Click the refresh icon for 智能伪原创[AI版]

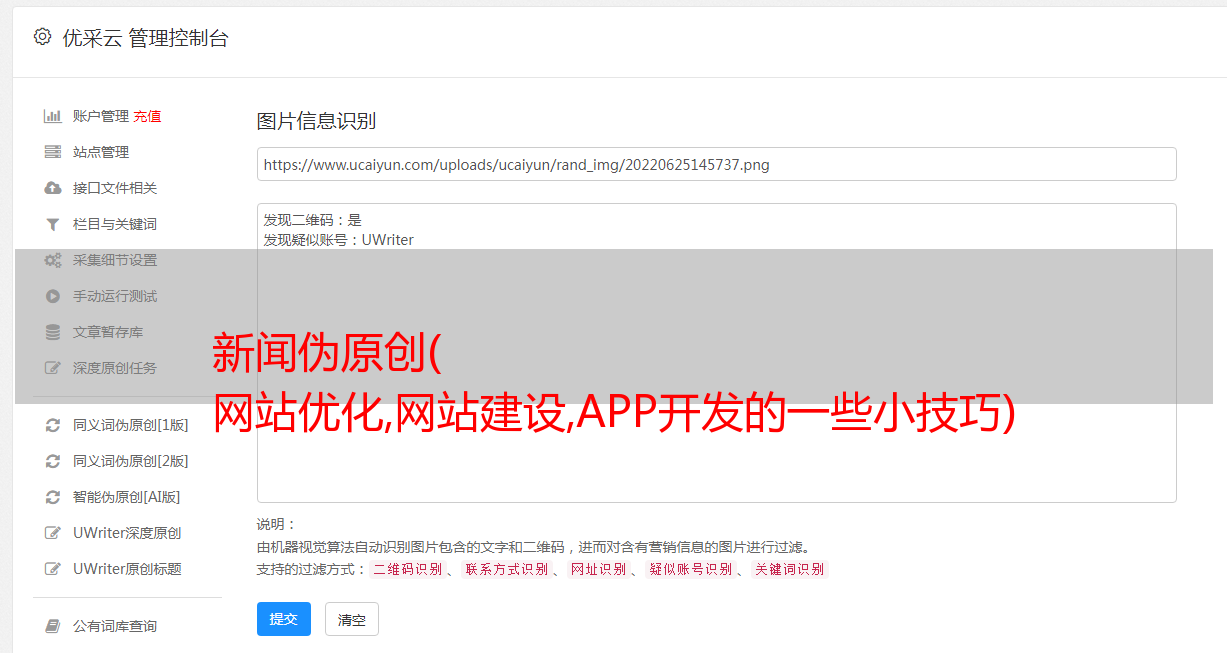pos(53,497)
